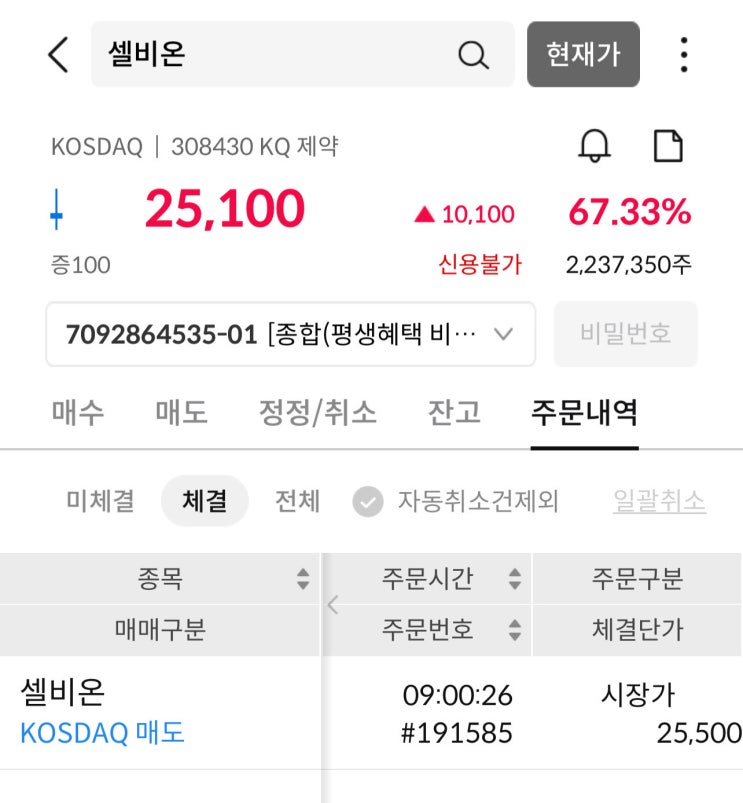Screen dimensions: 743x803
Task: Collapse table columns with left chevron
Action: click(333, 604)
